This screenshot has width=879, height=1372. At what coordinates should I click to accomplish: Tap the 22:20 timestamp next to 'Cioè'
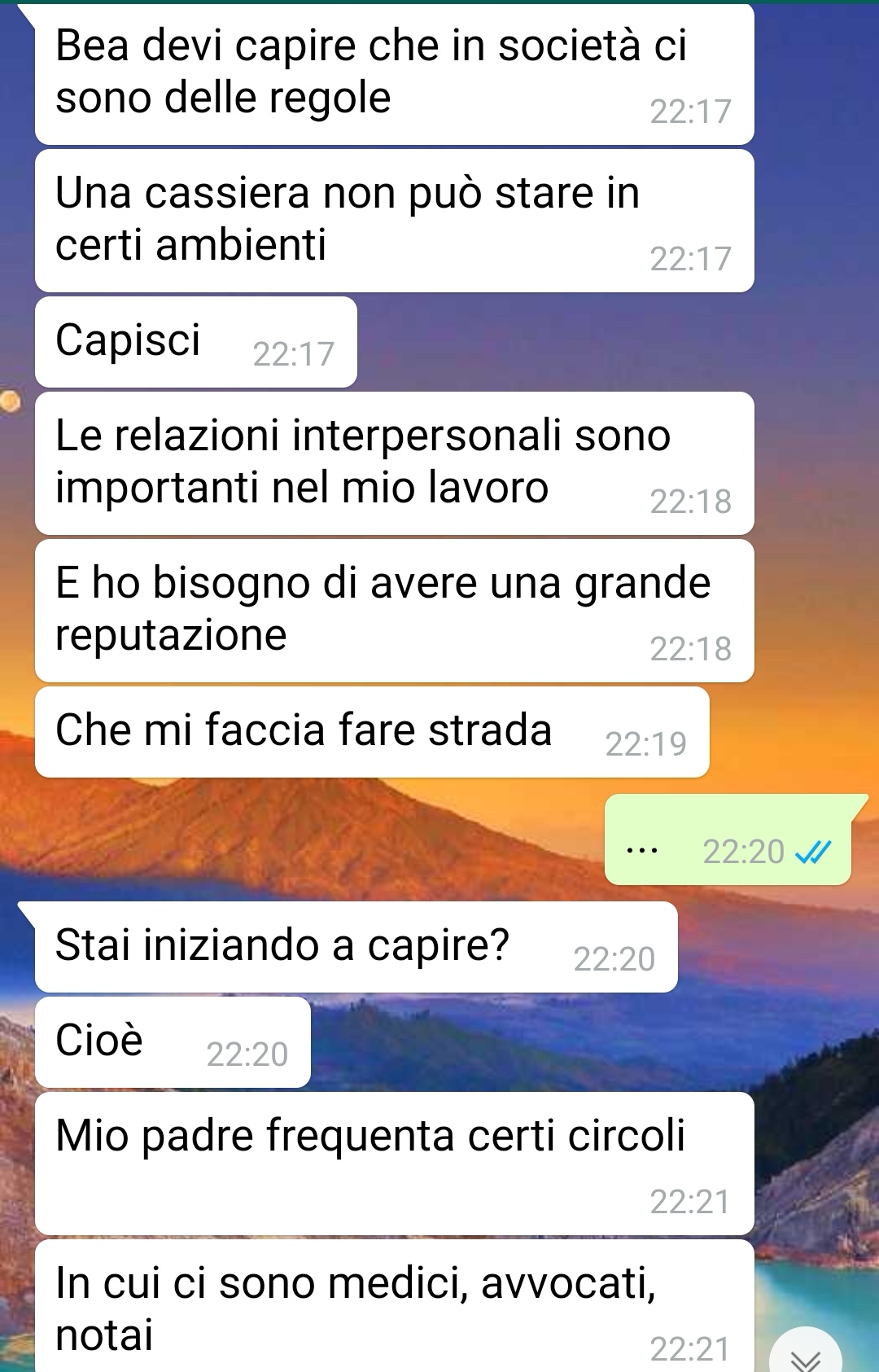[x=247, y=1054]
